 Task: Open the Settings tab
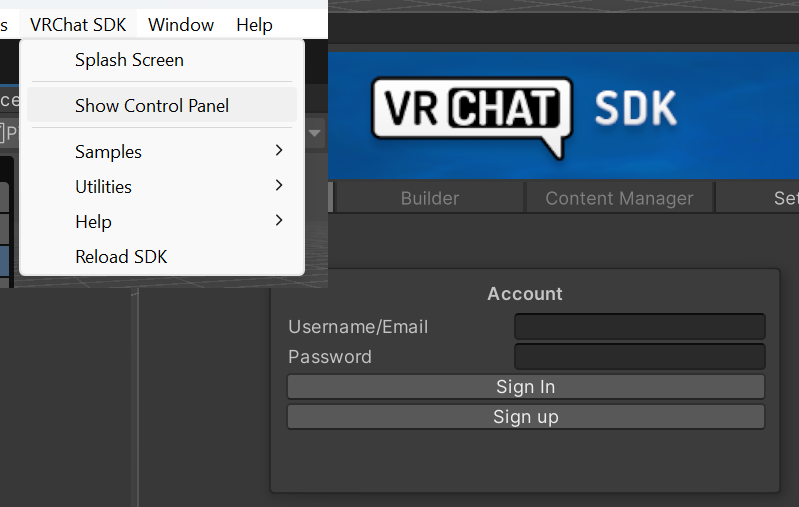click(x=757, y=198)
